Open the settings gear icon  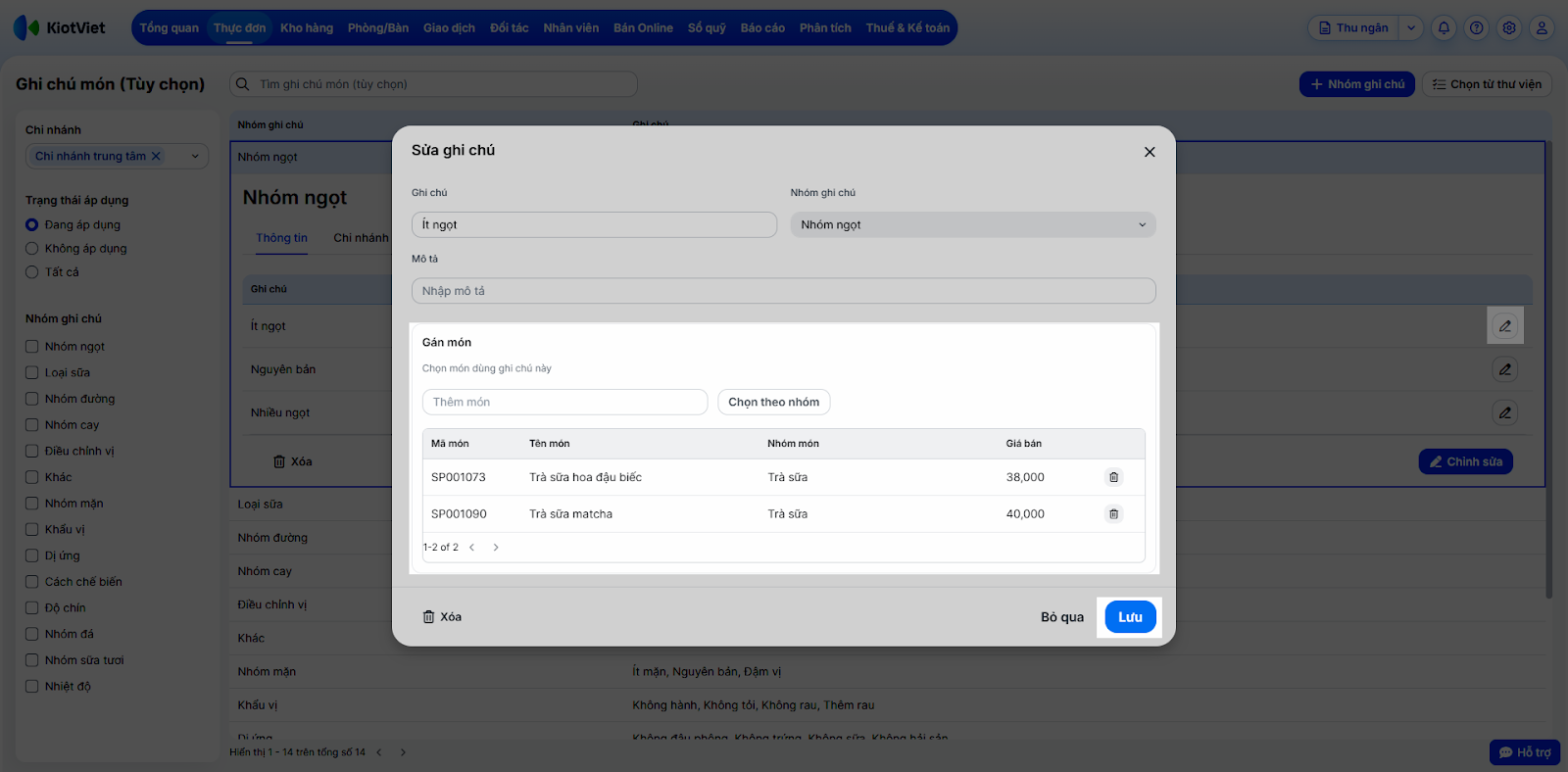(x=1509, y=28)
